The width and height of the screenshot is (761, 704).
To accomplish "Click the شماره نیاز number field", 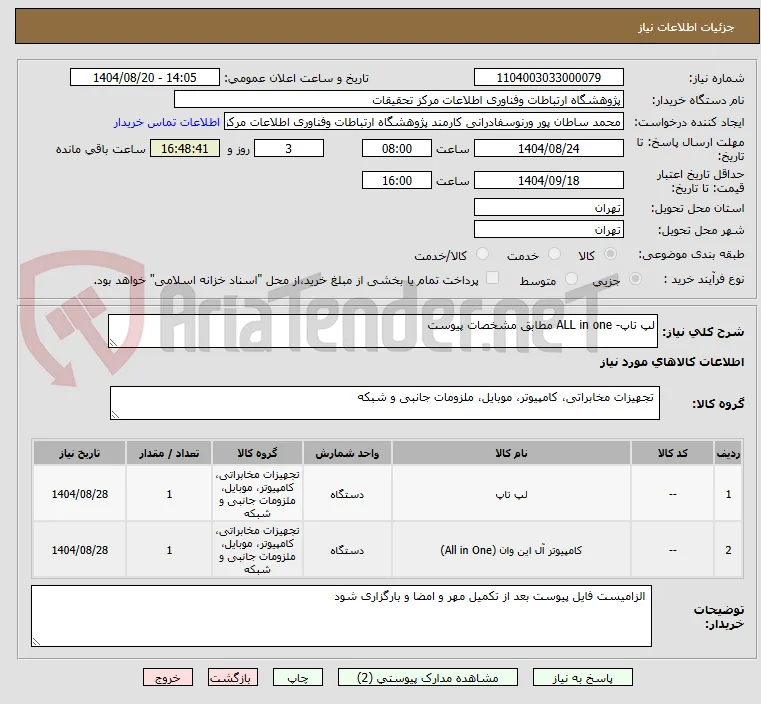I will (548, 78).
